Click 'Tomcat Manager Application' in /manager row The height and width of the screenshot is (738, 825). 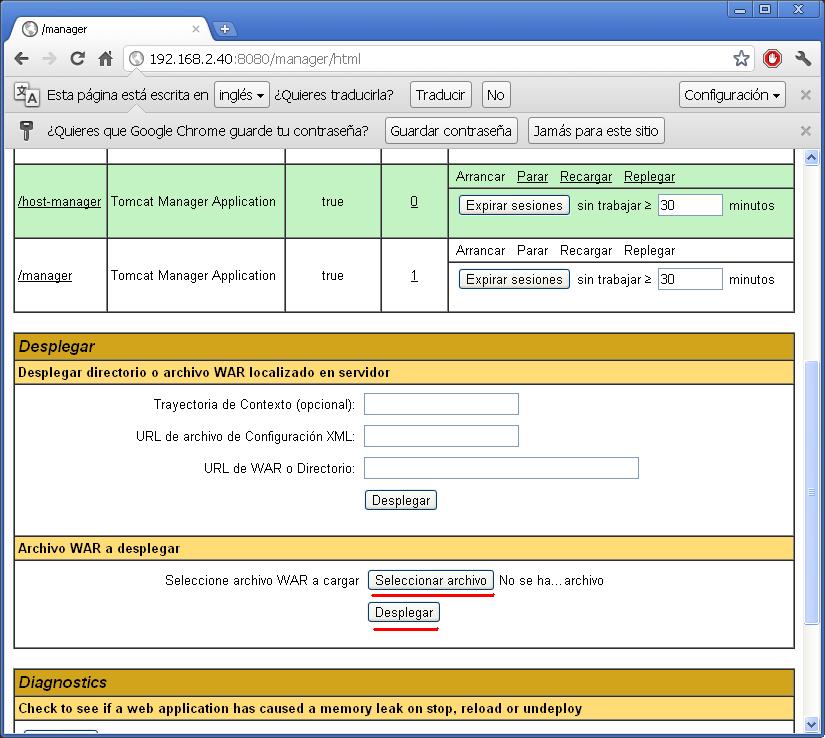click(193, 276)
